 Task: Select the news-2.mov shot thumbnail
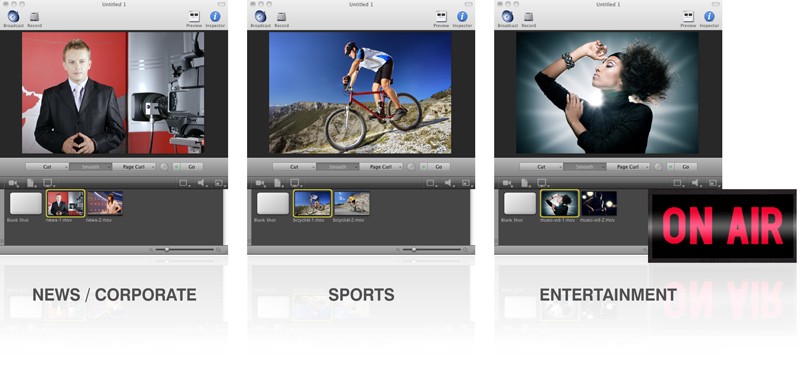click(x=105, y=203)
